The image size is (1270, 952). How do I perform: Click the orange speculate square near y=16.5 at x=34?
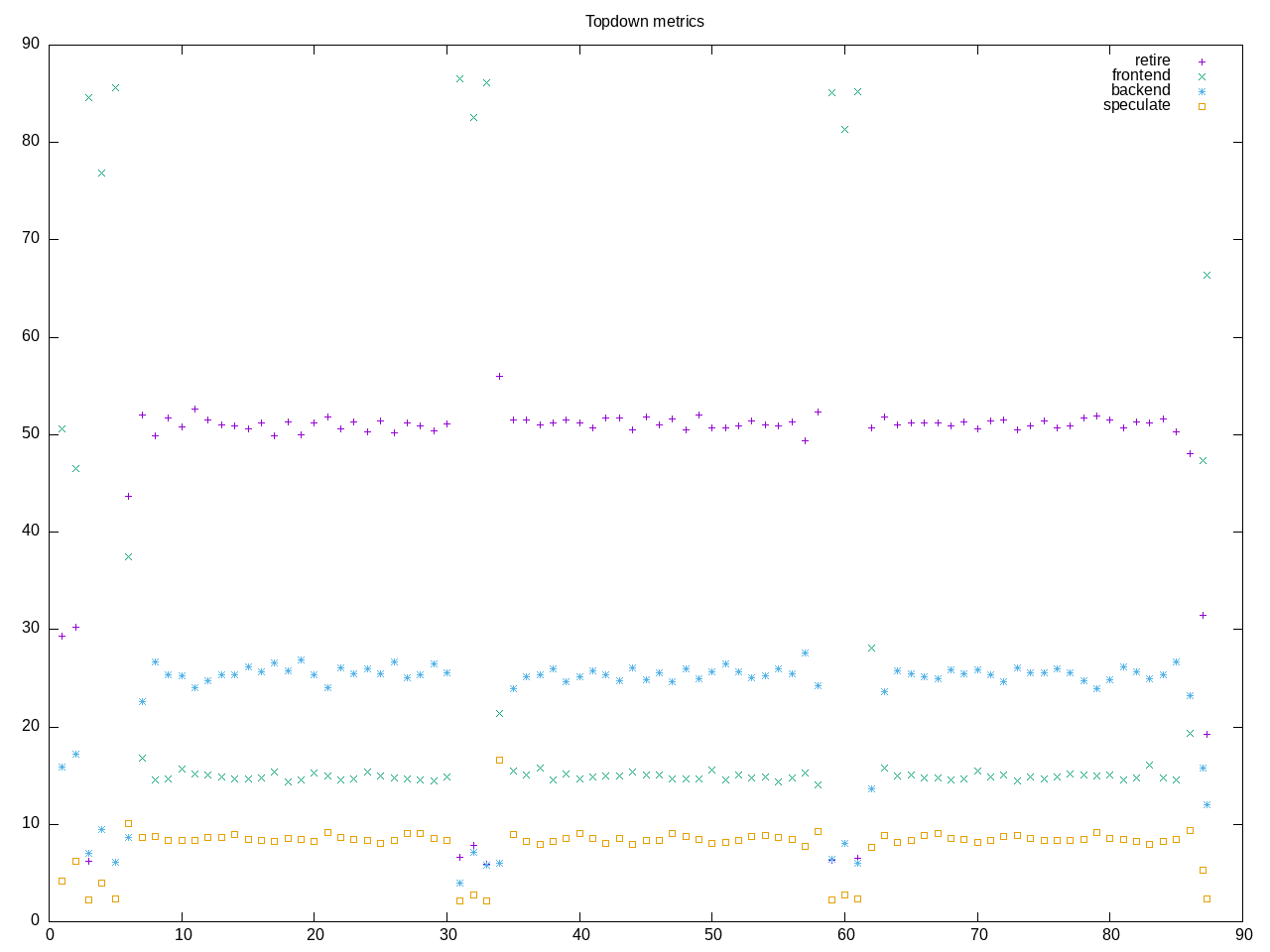point(499,760)
